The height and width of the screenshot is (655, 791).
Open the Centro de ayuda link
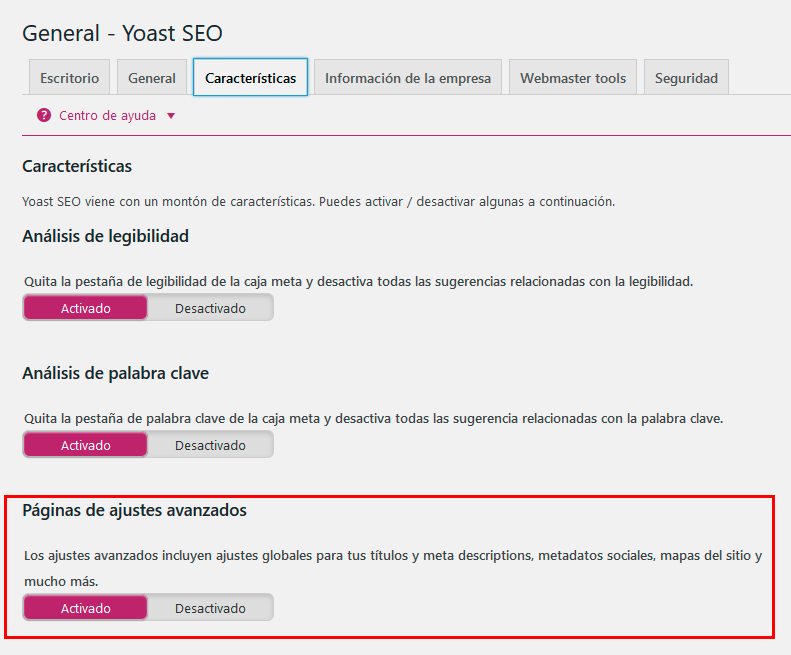pyautogui.click(x=107, y=116)
